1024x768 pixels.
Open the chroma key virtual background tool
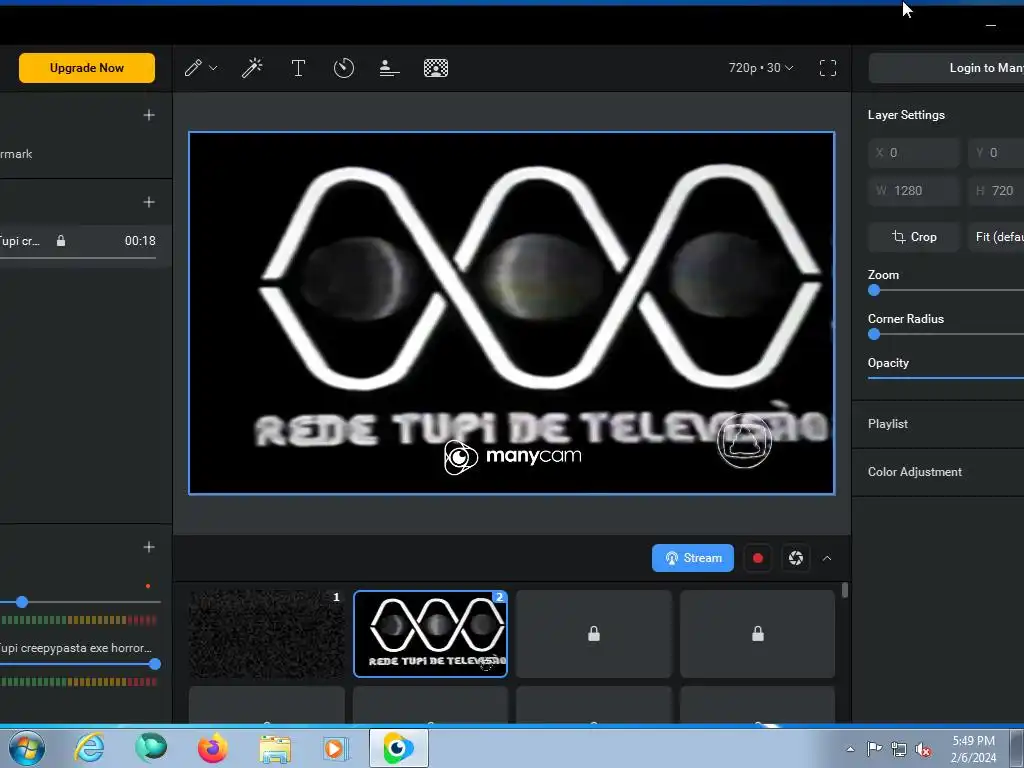pyautogui.click(x=436, y=68)
